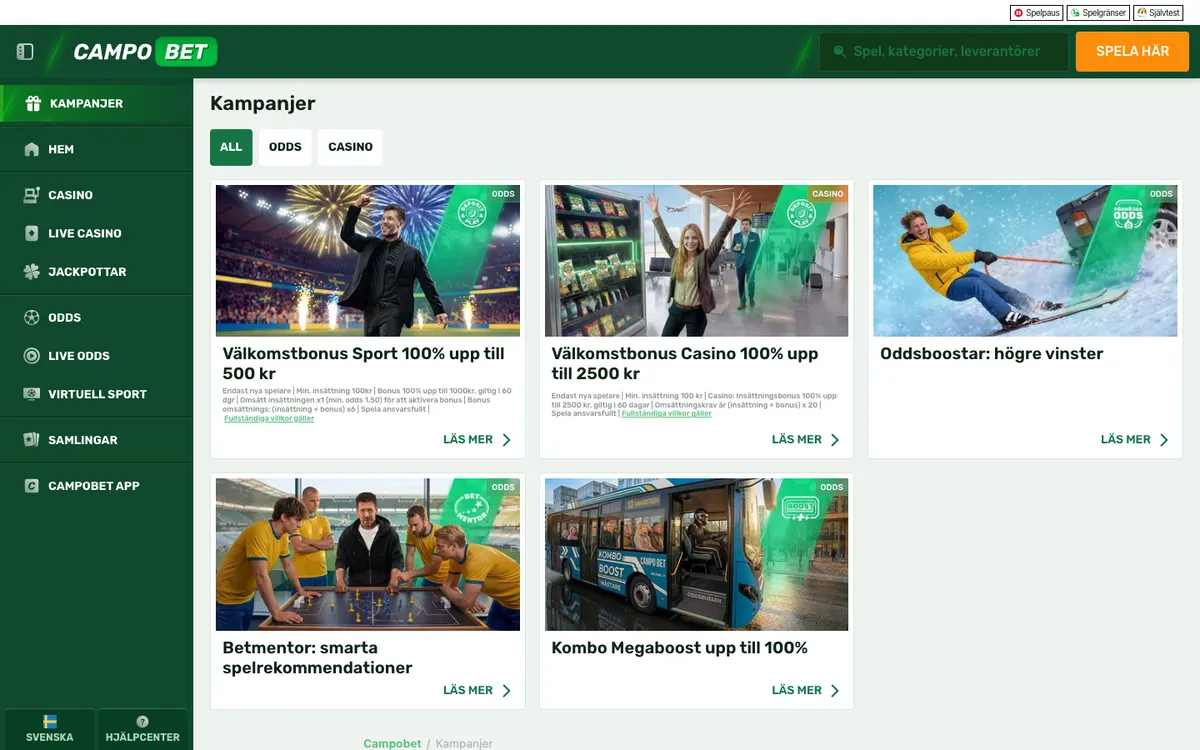1200x750 pixels.
Task: Click the SPELA HÄR button
Action: 1132,51
